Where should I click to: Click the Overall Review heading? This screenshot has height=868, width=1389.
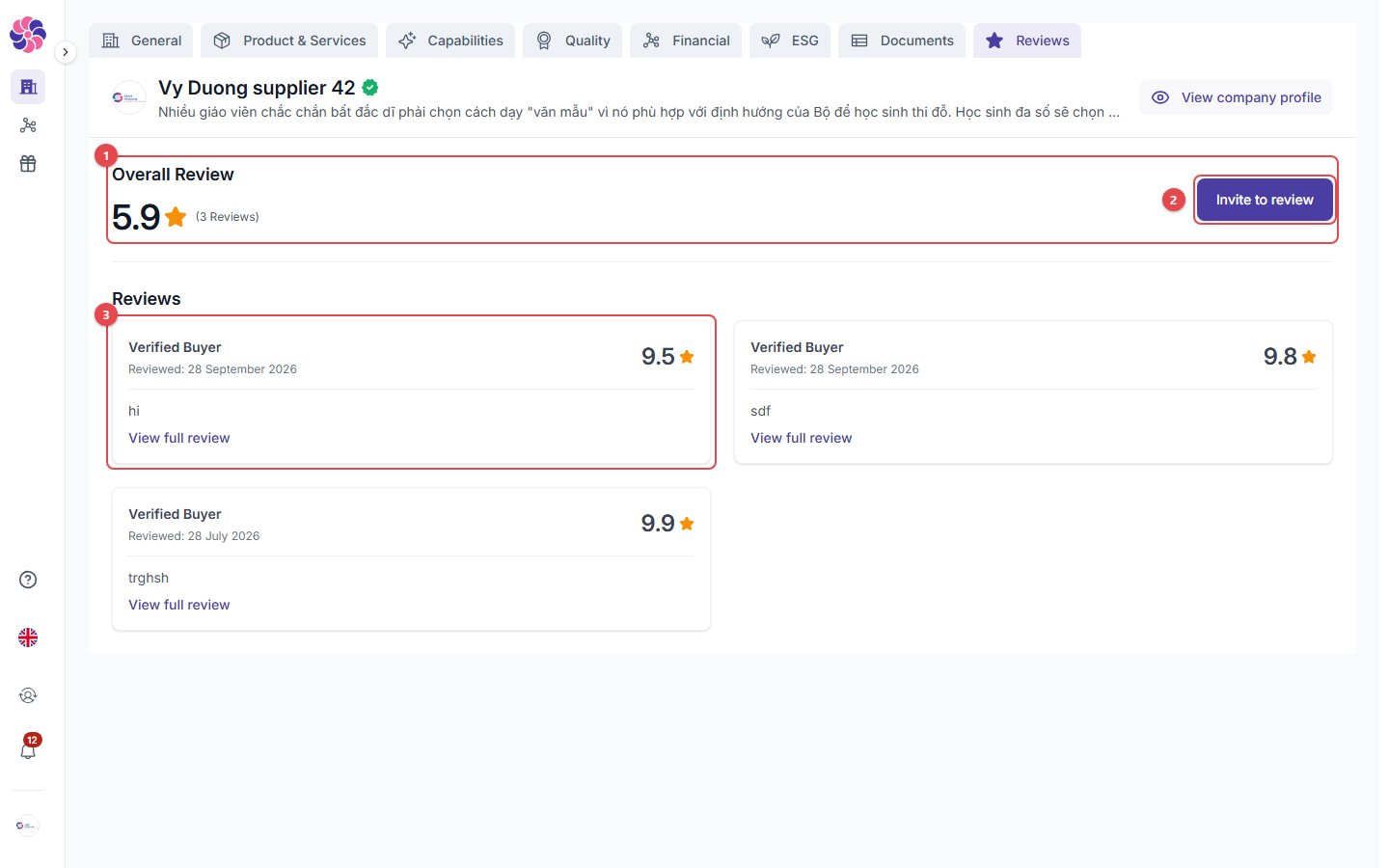pyautogui.click(x=173, y=175)
